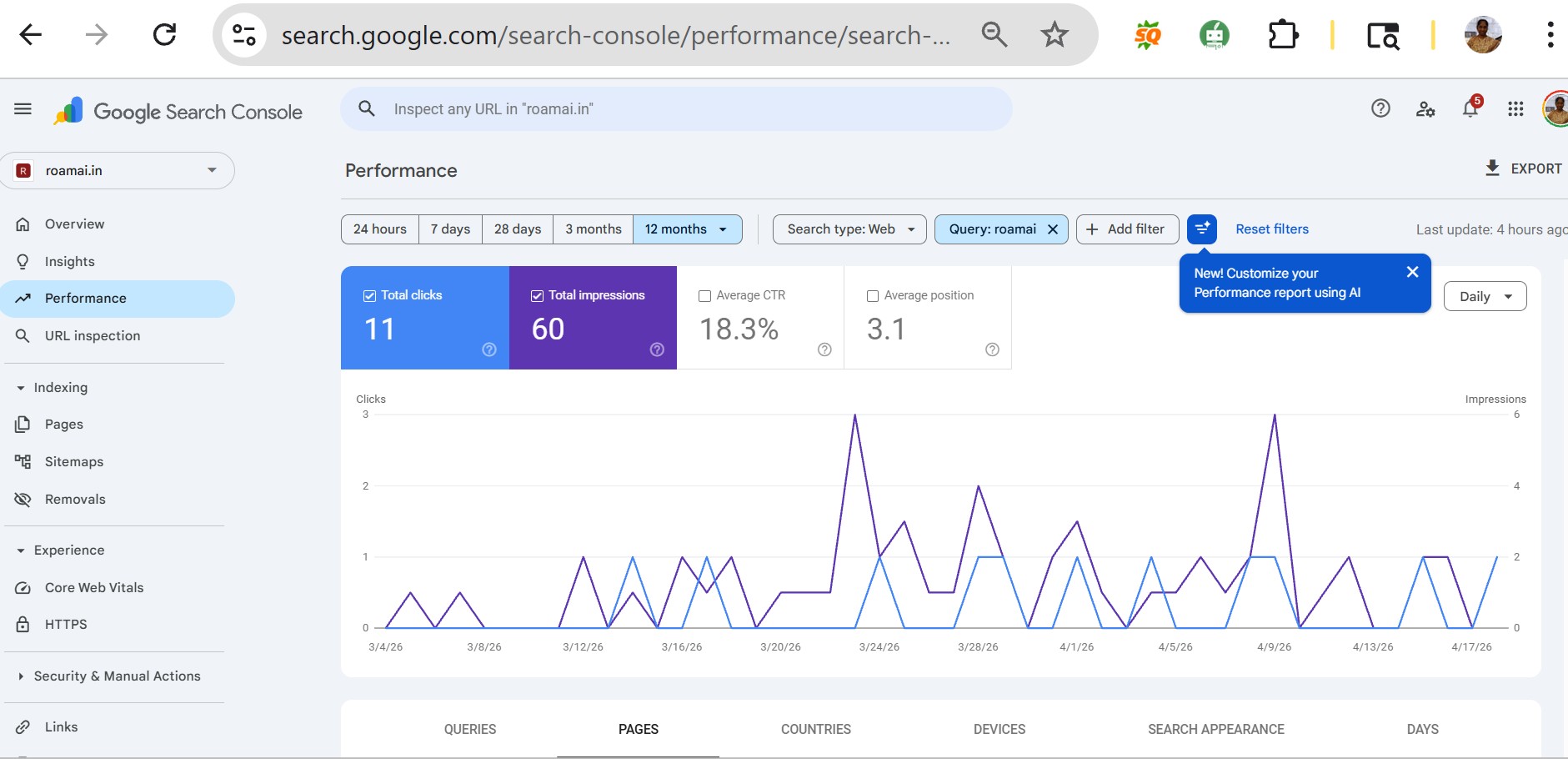Switch to the SEARCH APPEARANCE tab
1568x759 pixels.
[x=1216, y=729]
